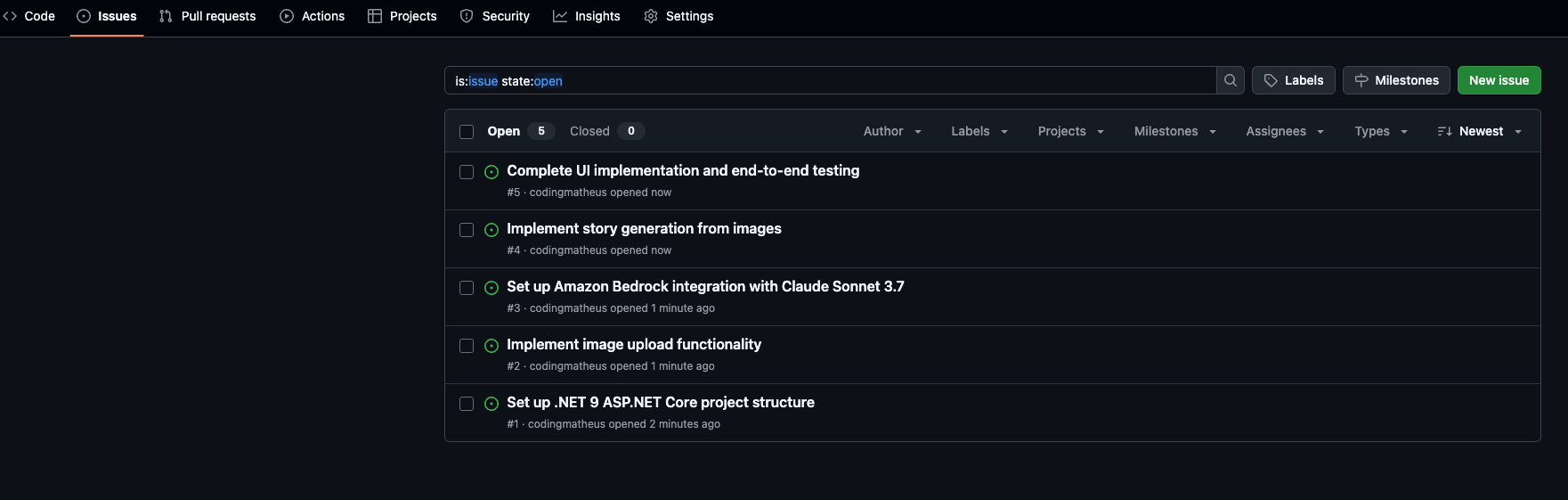
Task: Open the Assignees filter dropdown
Action: click(x=1284, y=131)
